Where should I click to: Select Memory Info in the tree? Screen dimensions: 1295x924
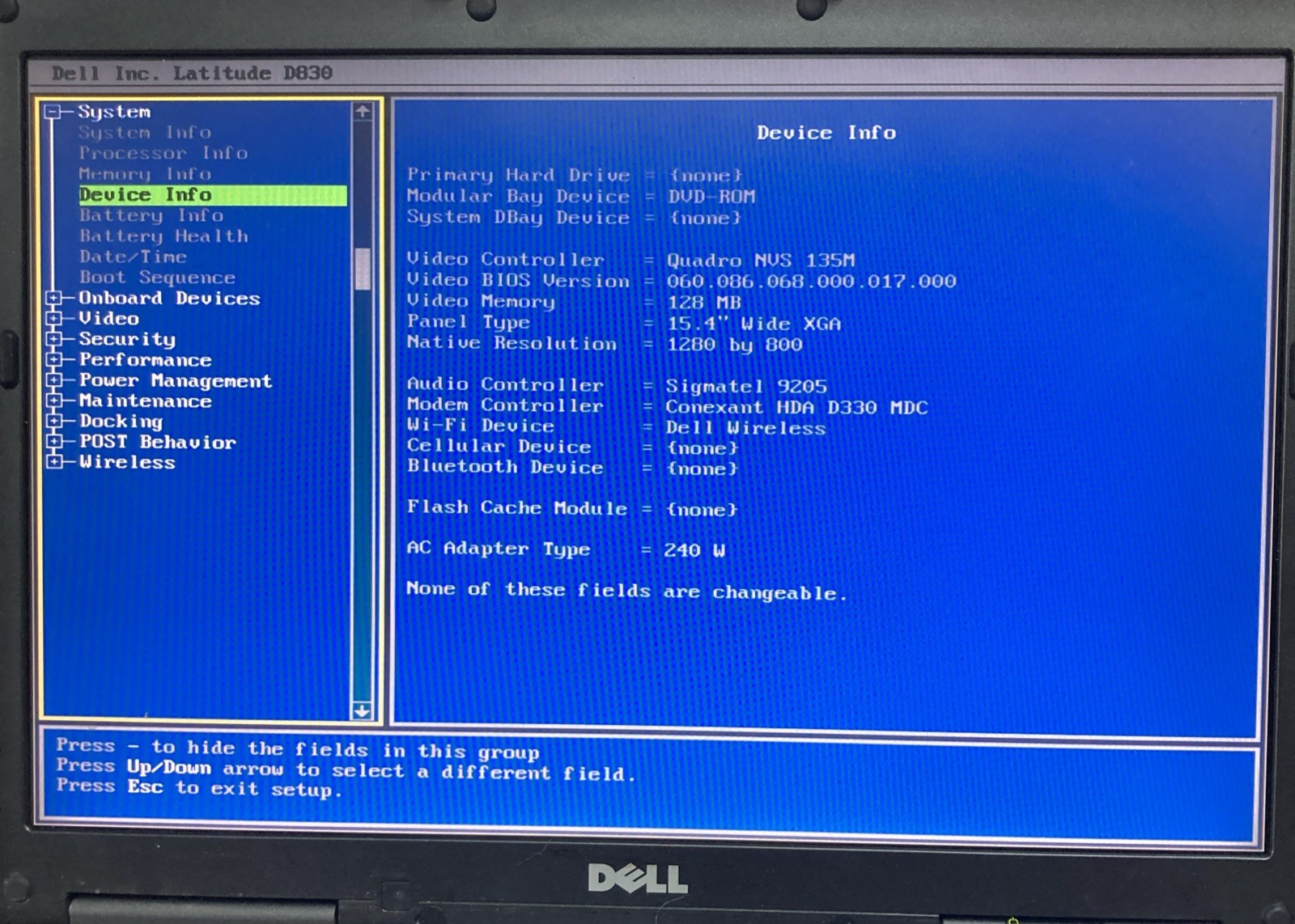tap(145, 174)
